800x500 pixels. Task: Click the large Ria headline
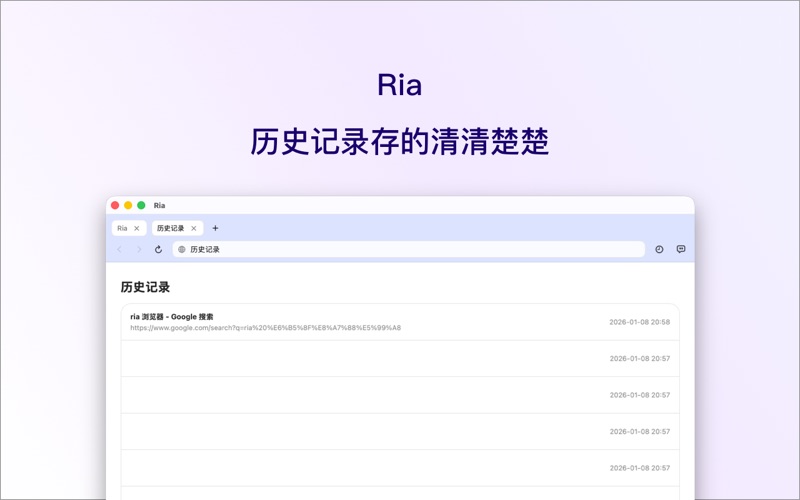[399, 85]
